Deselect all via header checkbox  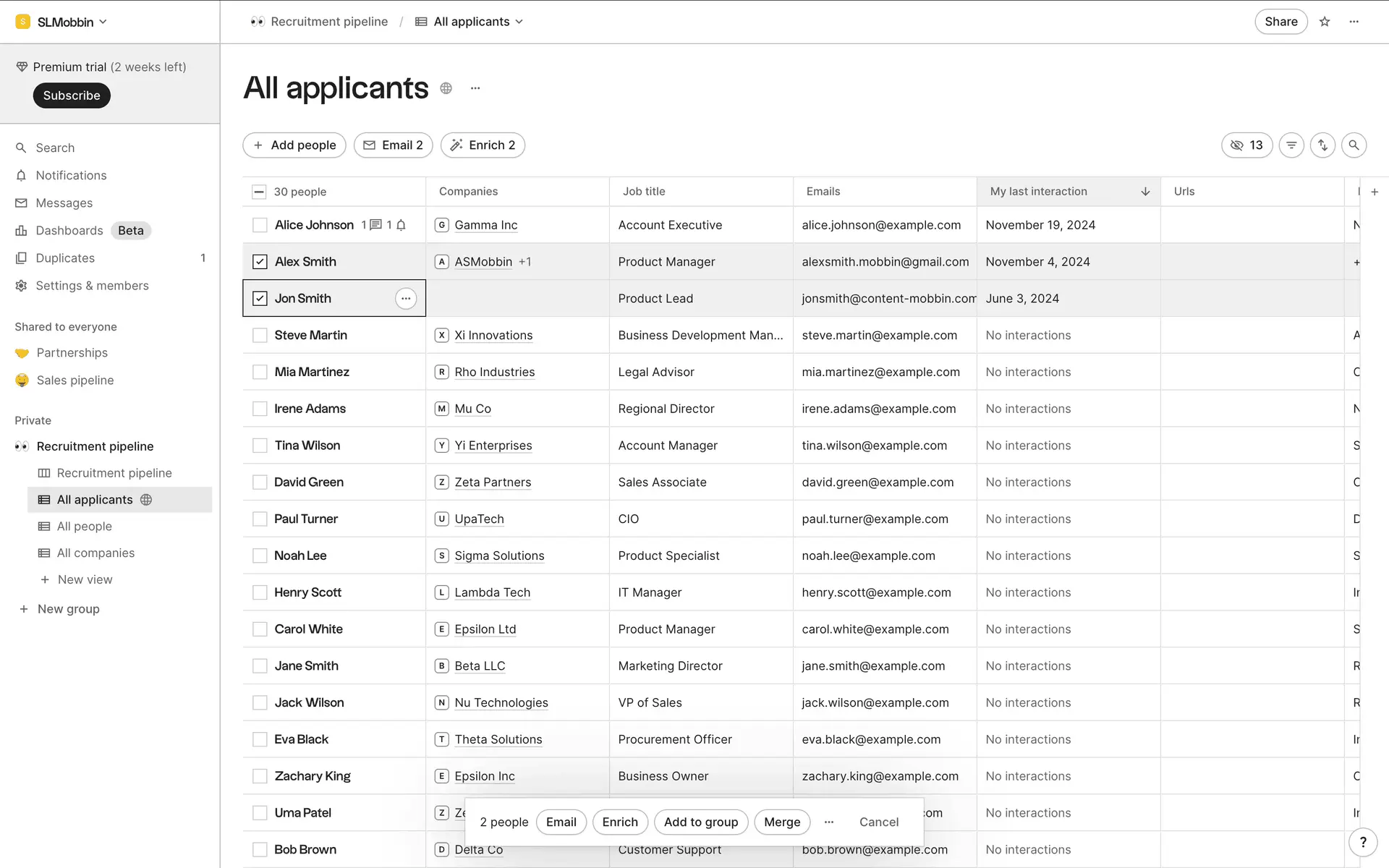point(259,192)
